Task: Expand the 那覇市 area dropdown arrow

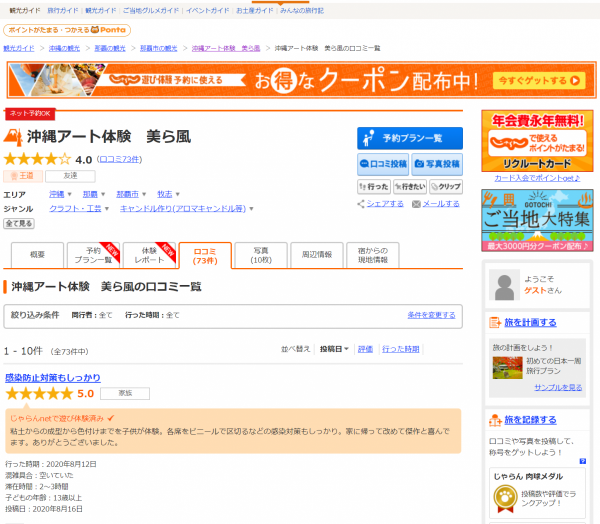Action: (144, 194)
